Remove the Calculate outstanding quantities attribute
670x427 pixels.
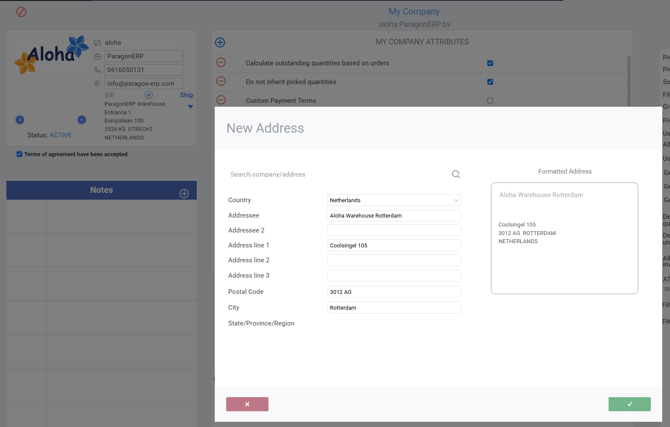tap(221, 63)
